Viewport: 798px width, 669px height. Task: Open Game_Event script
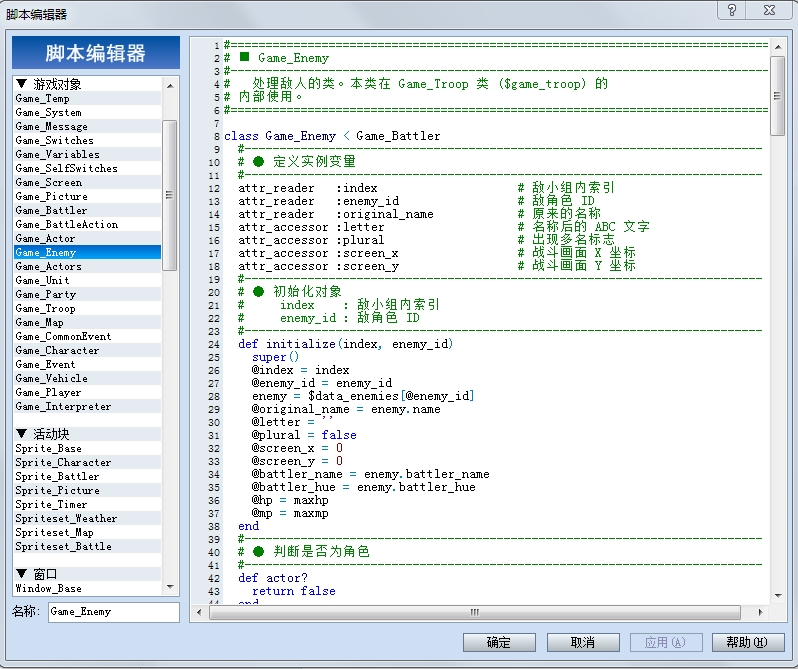[87, 364]
